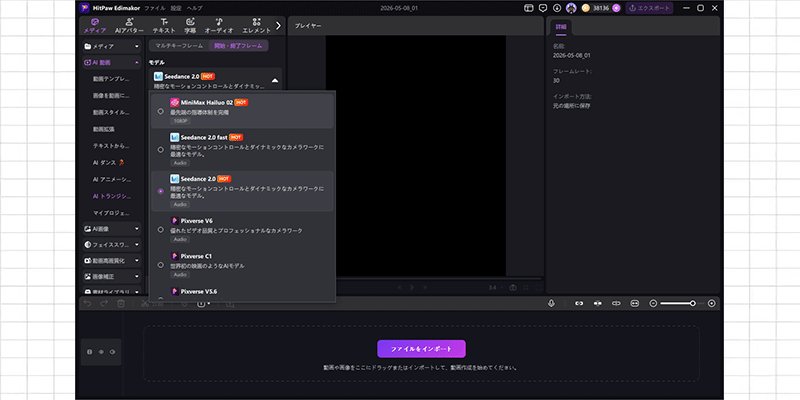
Task: Click the Pixverse V6 model icon
Action: click(174, 221)
